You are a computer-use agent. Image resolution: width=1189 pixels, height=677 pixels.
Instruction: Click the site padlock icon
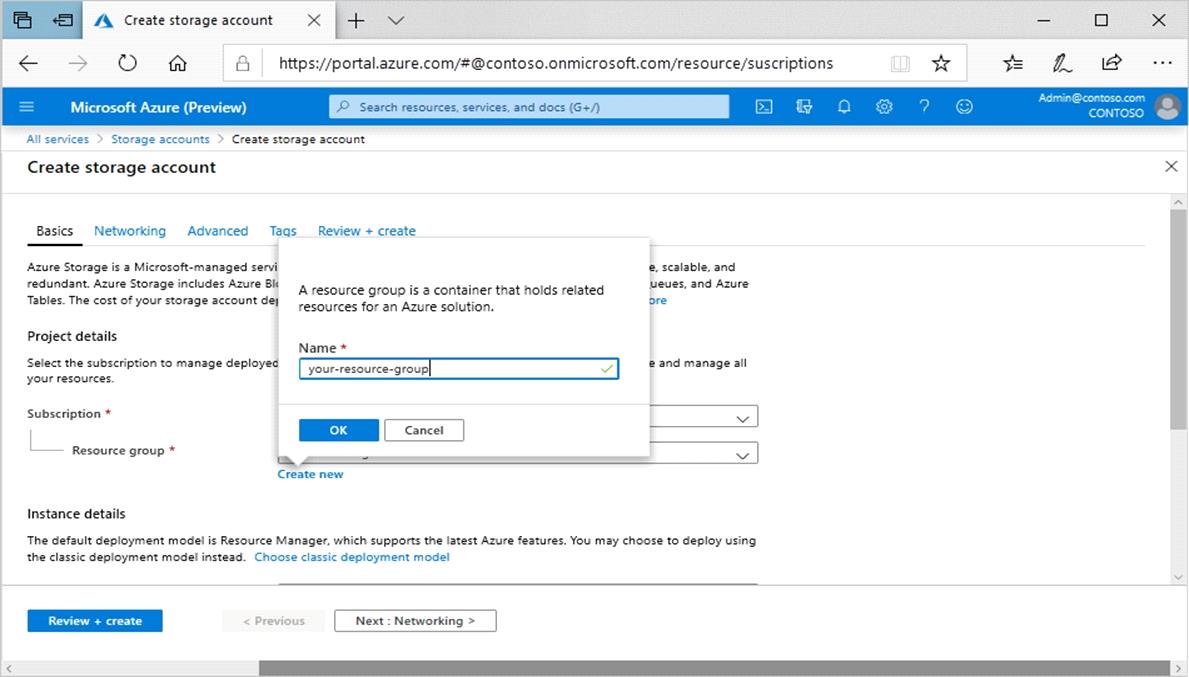pyautogui.click(x=243, y=63)
